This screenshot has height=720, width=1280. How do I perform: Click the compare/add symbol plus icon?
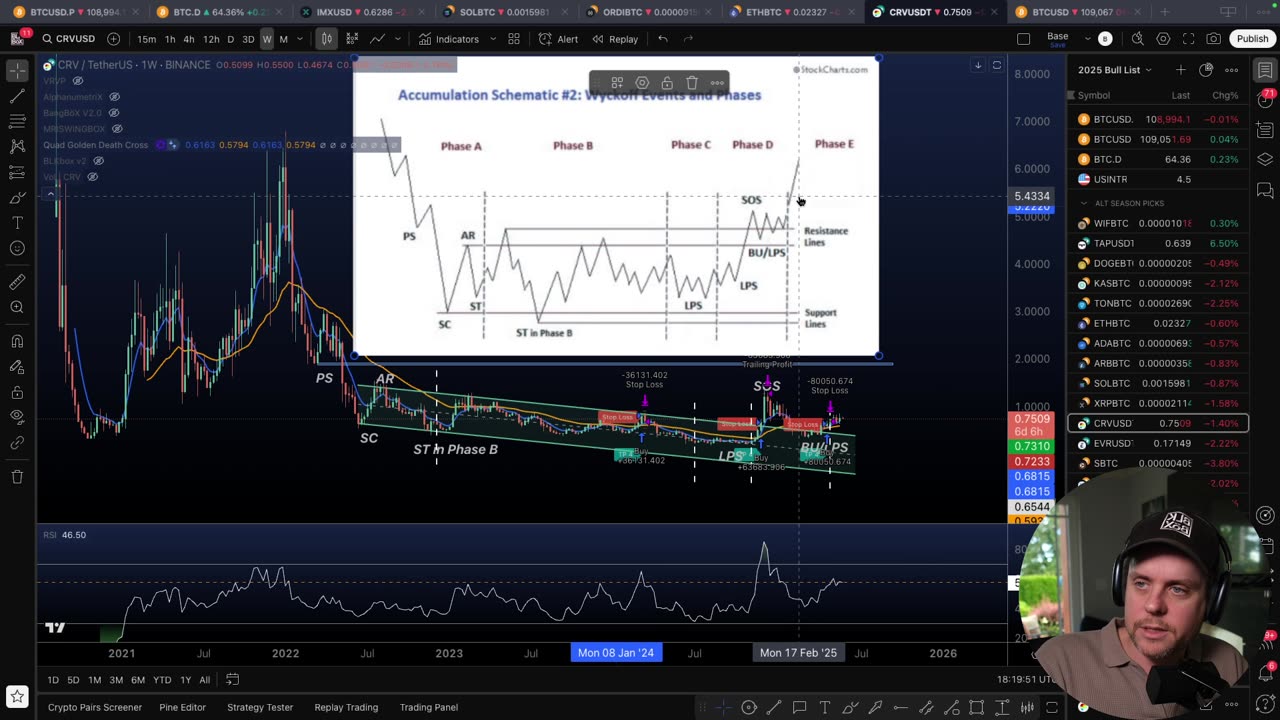[x=113, y=39]
